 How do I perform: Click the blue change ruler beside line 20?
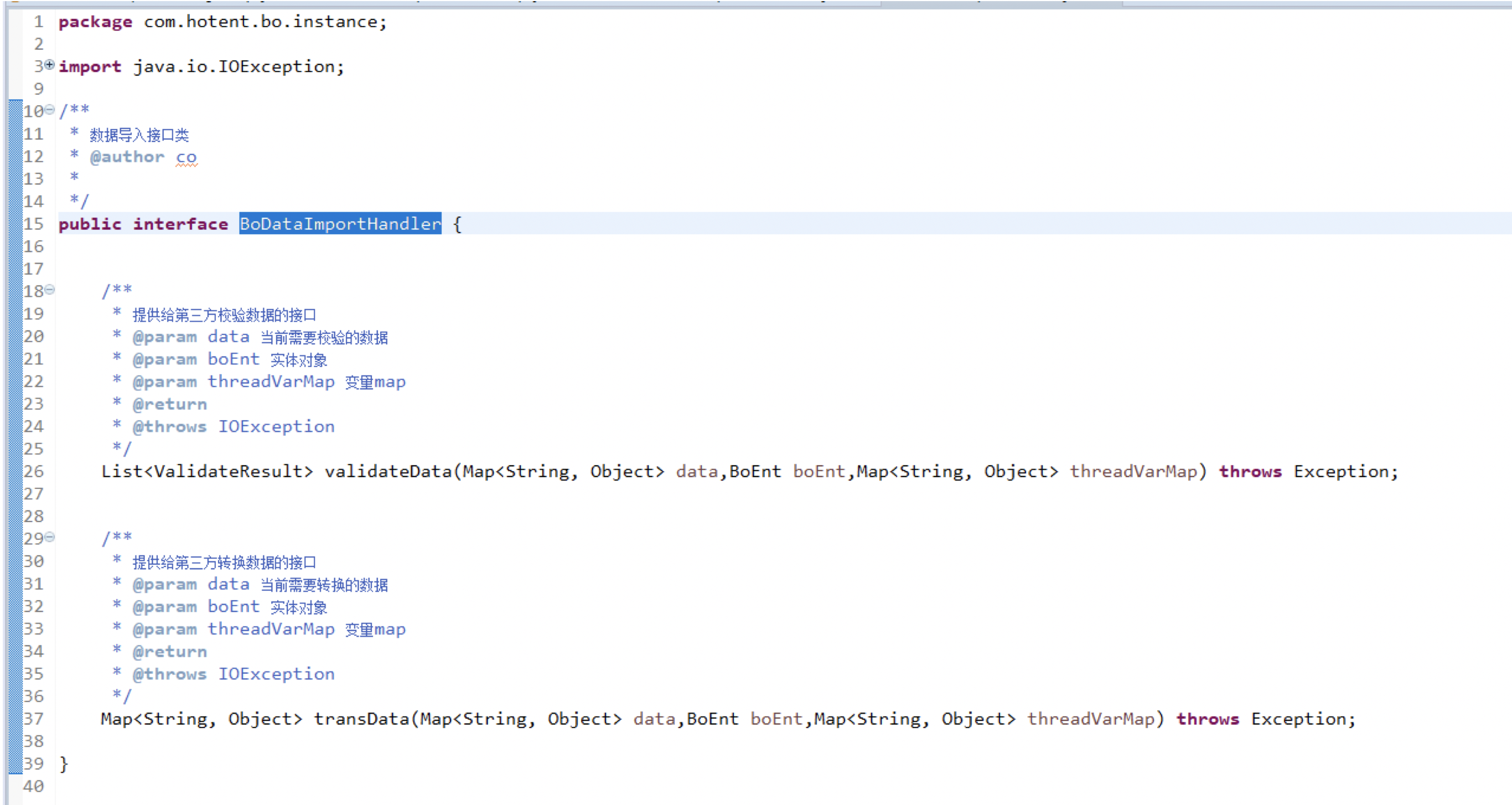point(15,337)
